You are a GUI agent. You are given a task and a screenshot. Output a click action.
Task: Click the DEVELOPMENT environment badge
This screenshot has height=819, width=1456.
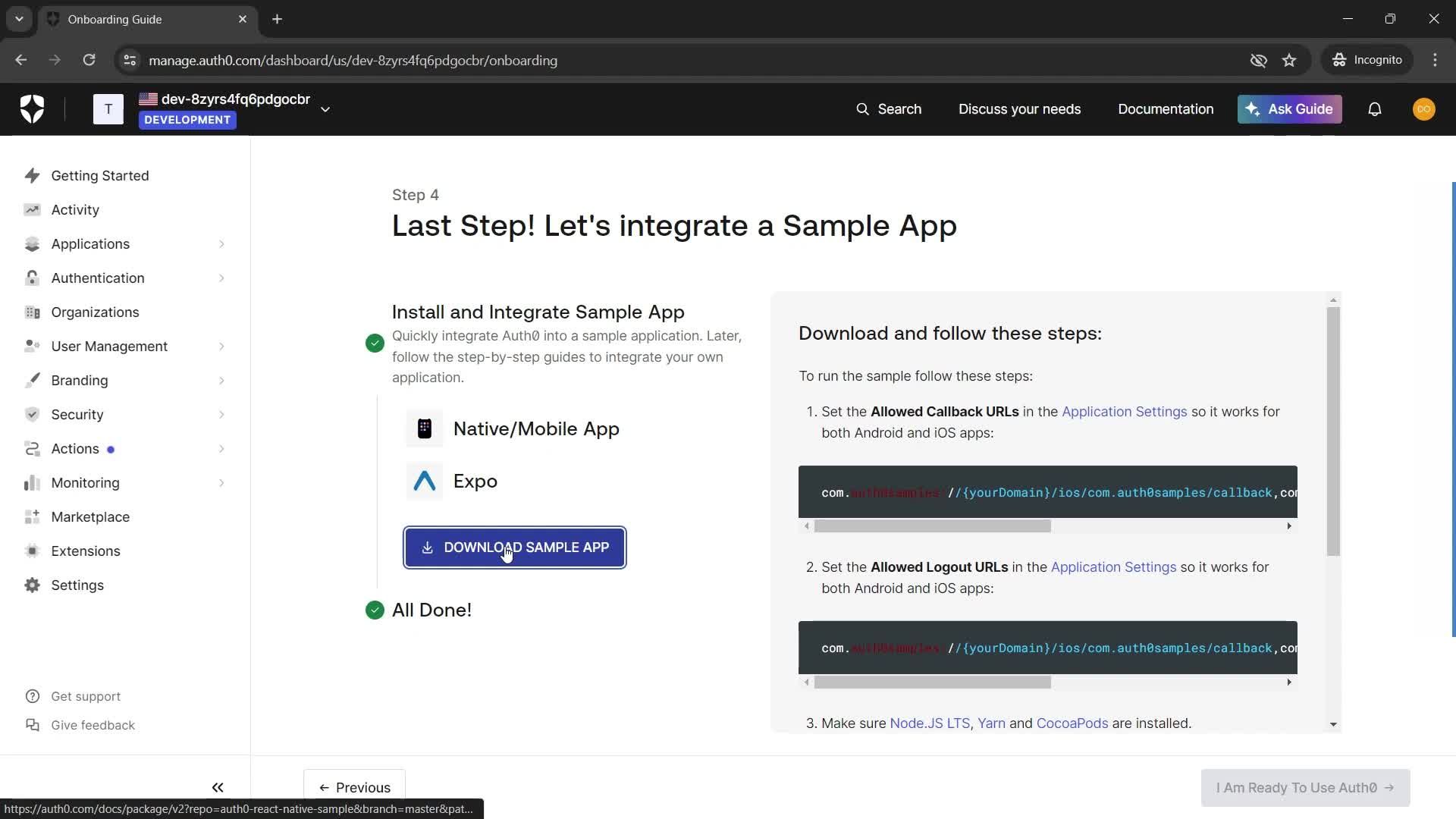(x=187, y=120)
